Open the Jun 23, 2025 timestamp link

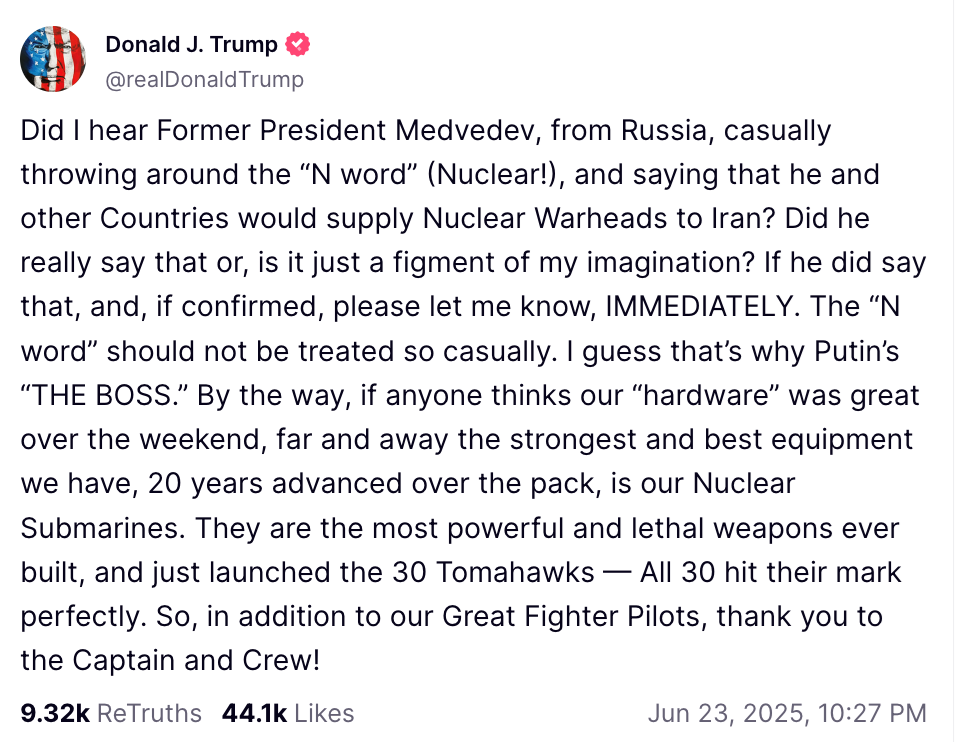tap(786, 713)
